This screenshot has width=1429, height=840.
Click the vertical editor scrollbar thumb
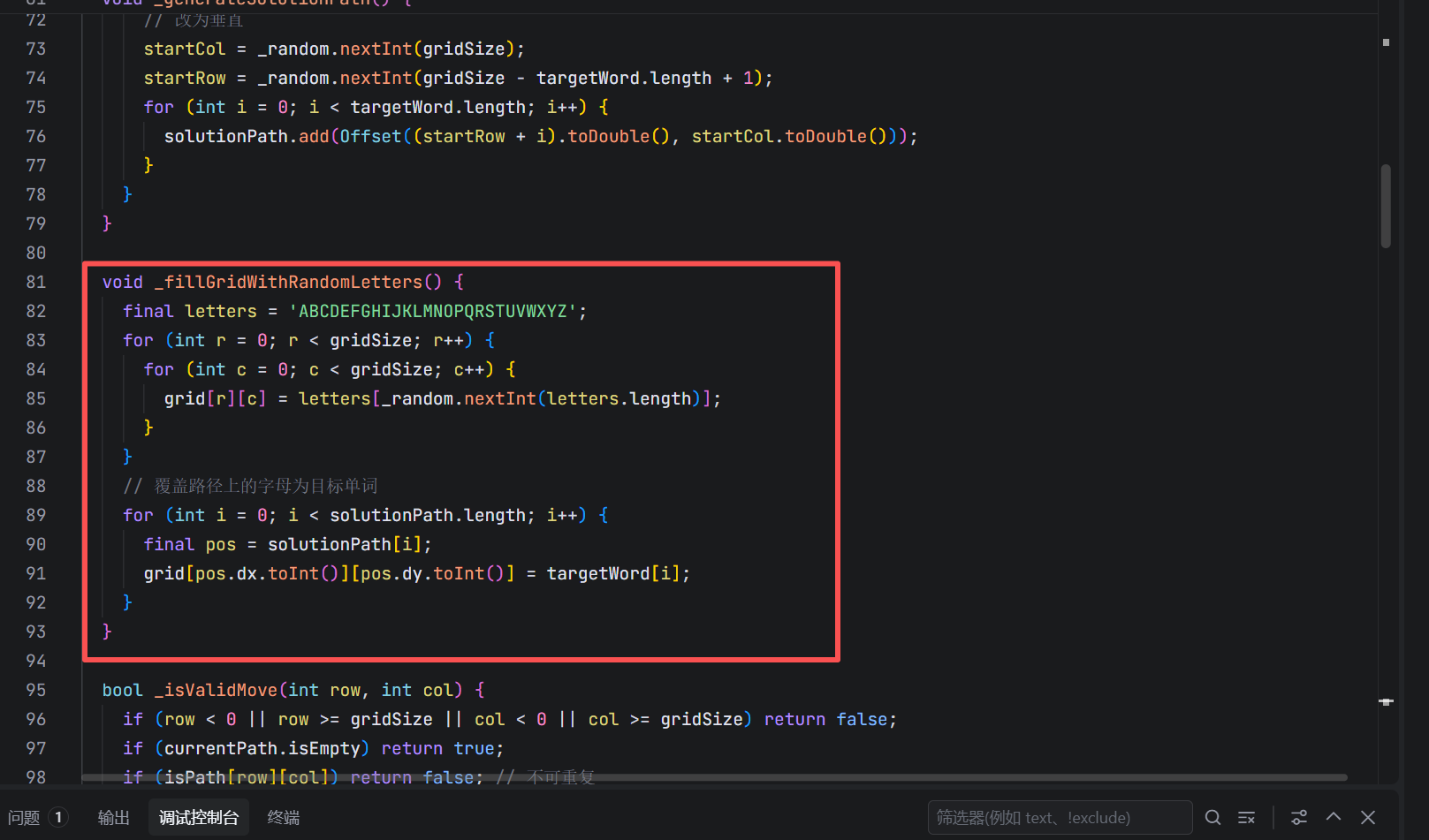[x=1386, y=206]
